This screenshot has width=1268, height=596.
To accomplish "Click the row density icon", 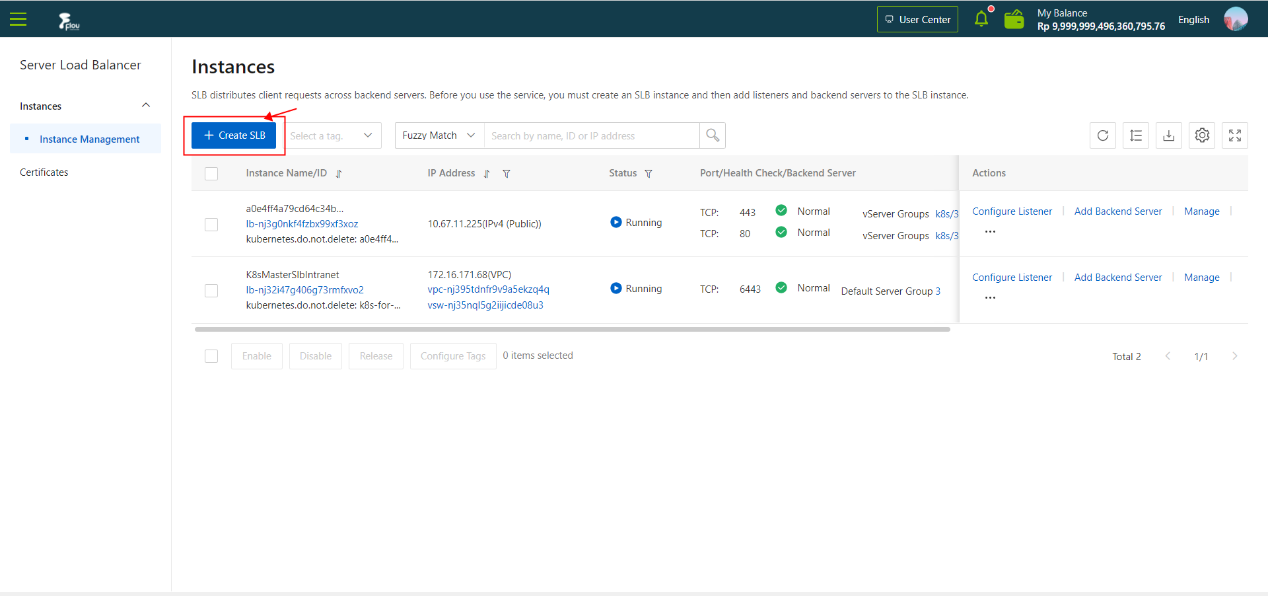I will (x=1136, y=135).
